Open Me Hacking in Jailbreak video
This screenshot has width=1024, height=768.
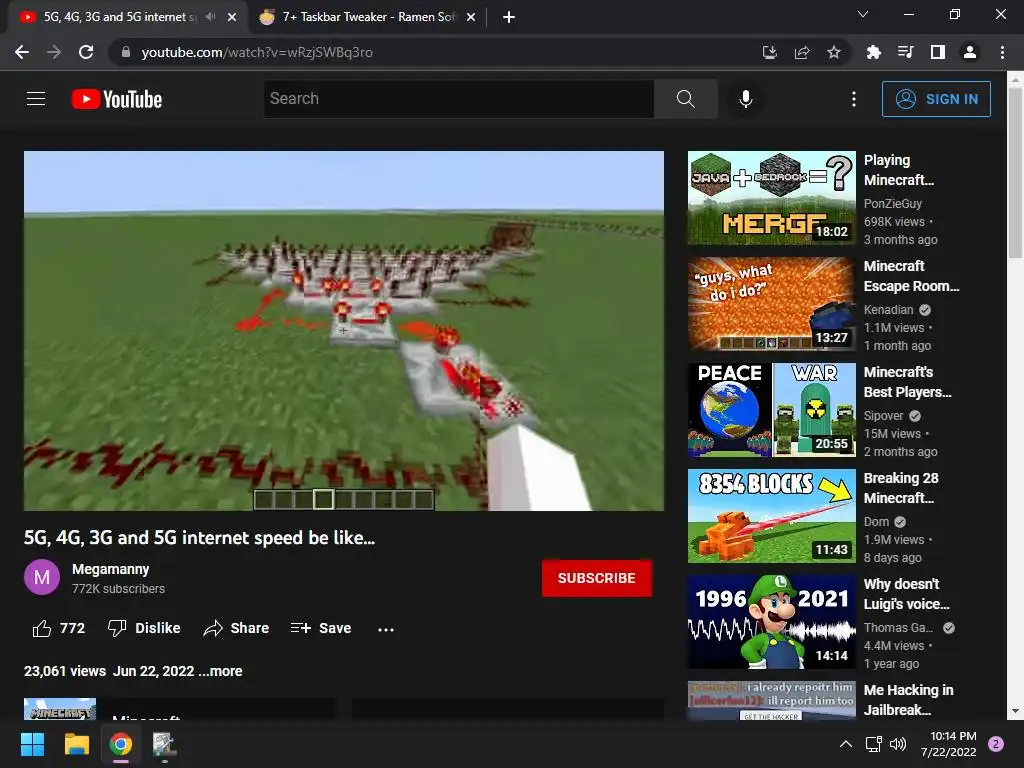pyautogui.click(x=908, y=700)
